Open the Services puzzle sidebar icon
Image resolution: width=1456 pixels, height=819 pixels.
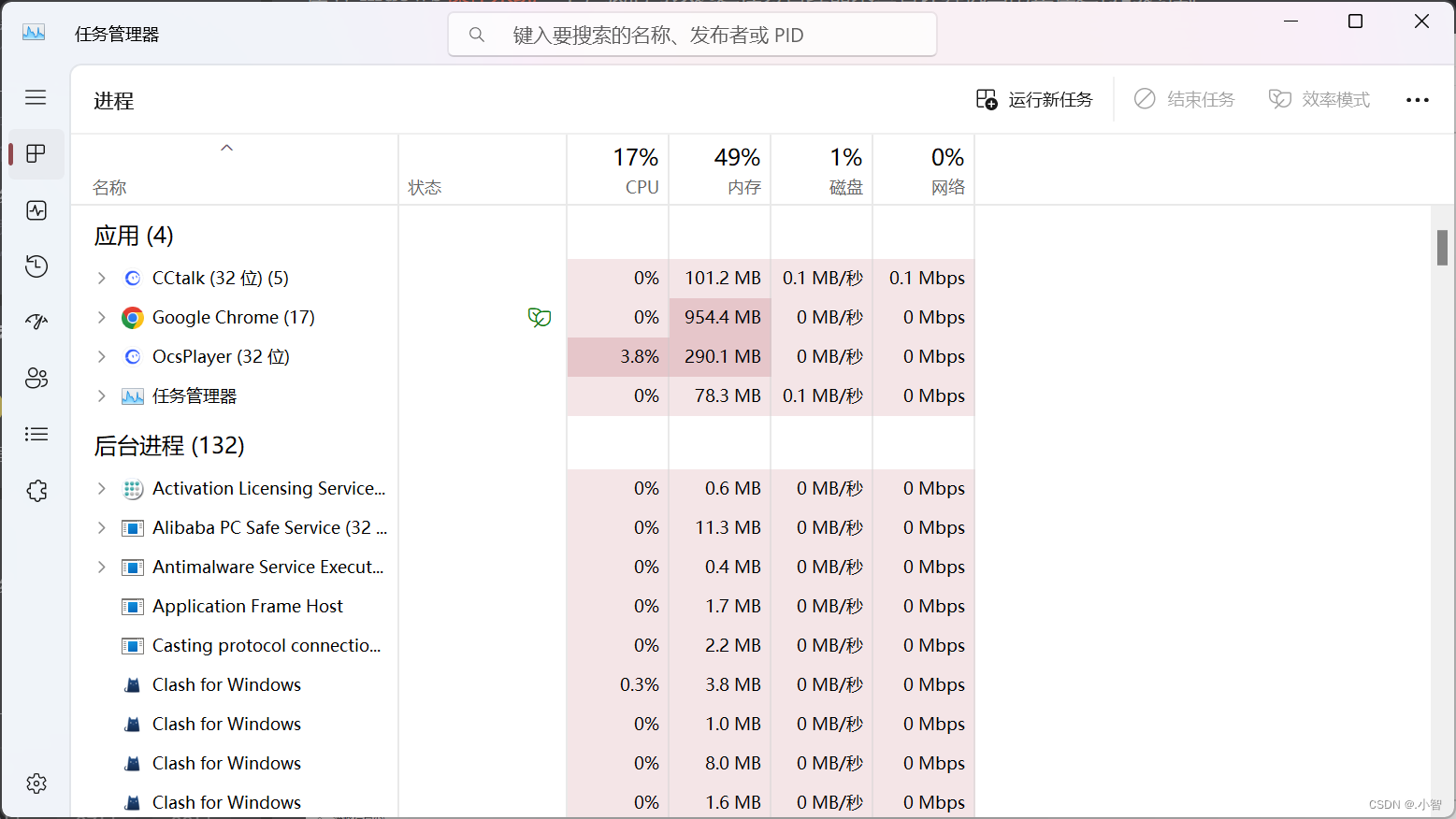tap(36, 490)
